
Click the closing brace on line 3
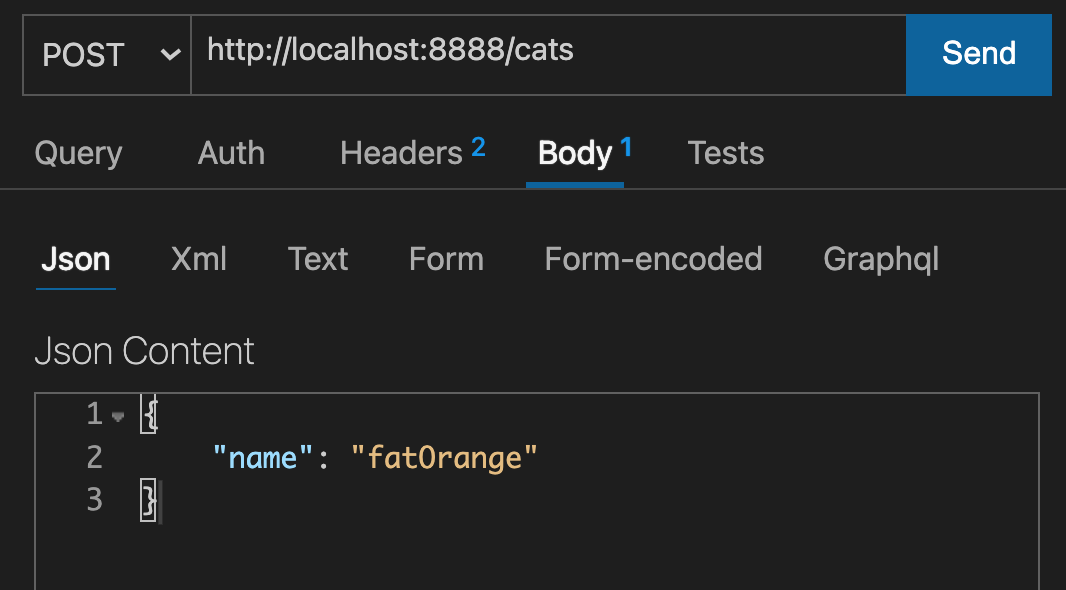tap(148, 500)
